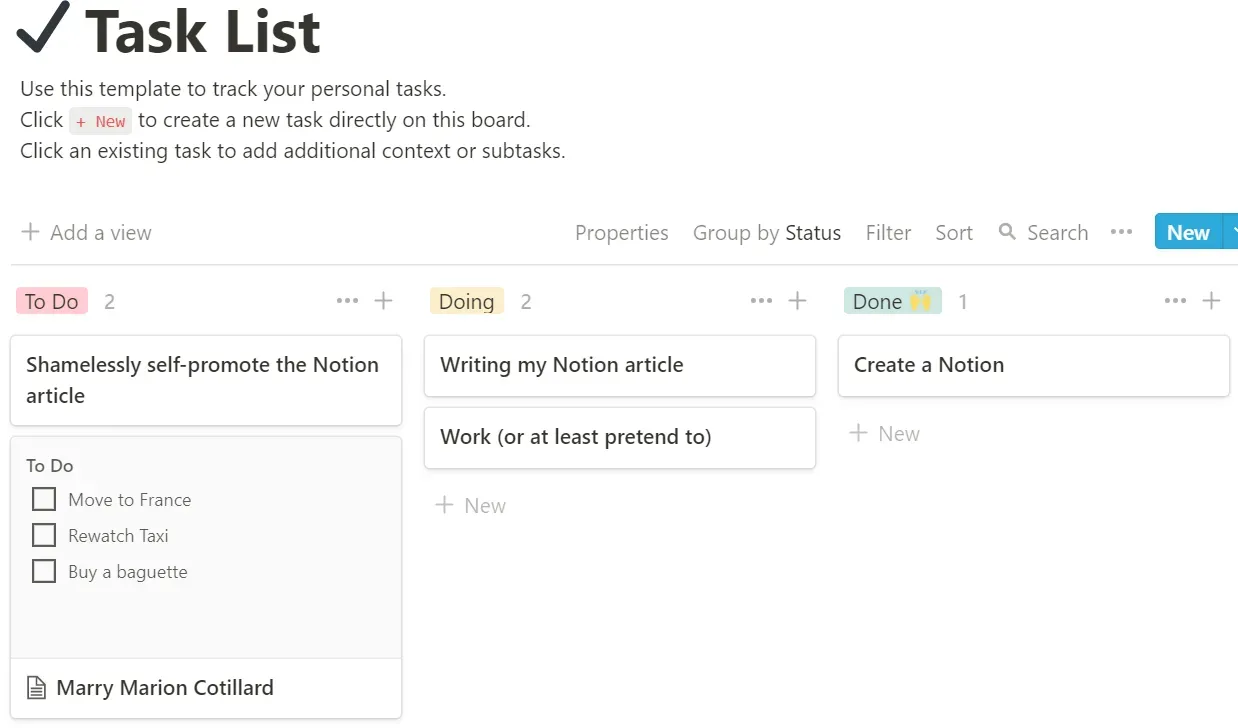The height and width of the screenshot is (728, 1238).
Task: Click the plus icon in Done column header
Action: 1211,301
